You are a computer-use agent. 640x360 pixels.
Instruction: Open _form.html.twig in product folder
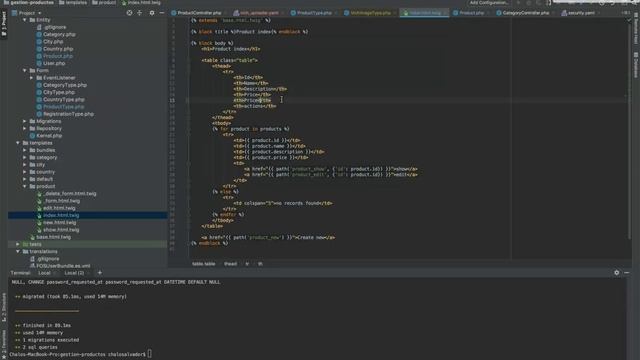click(x=62, y=201)
